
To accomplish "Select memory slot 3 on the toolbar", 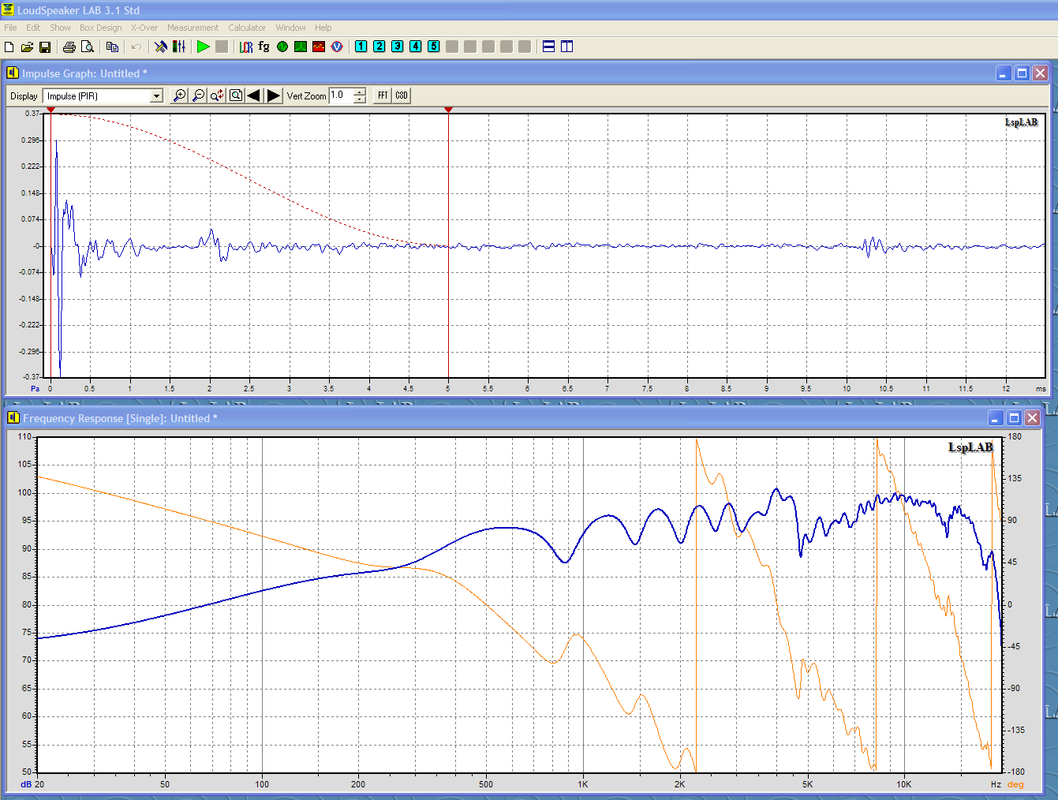I will 397,47.
